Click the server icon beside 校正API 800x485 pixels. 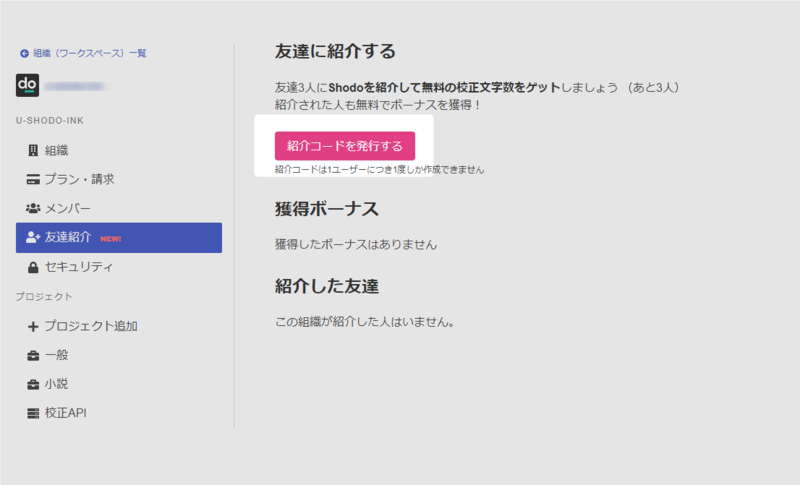point(33,413)
